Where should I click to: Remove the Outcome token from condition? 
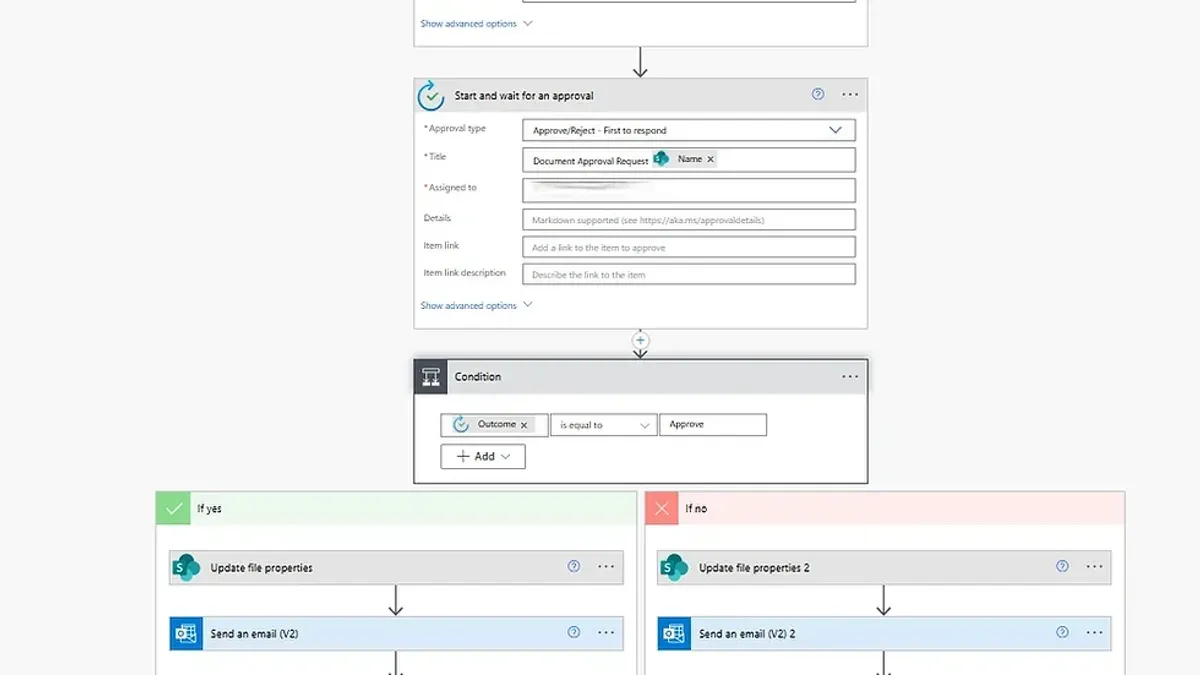point(524,425)
